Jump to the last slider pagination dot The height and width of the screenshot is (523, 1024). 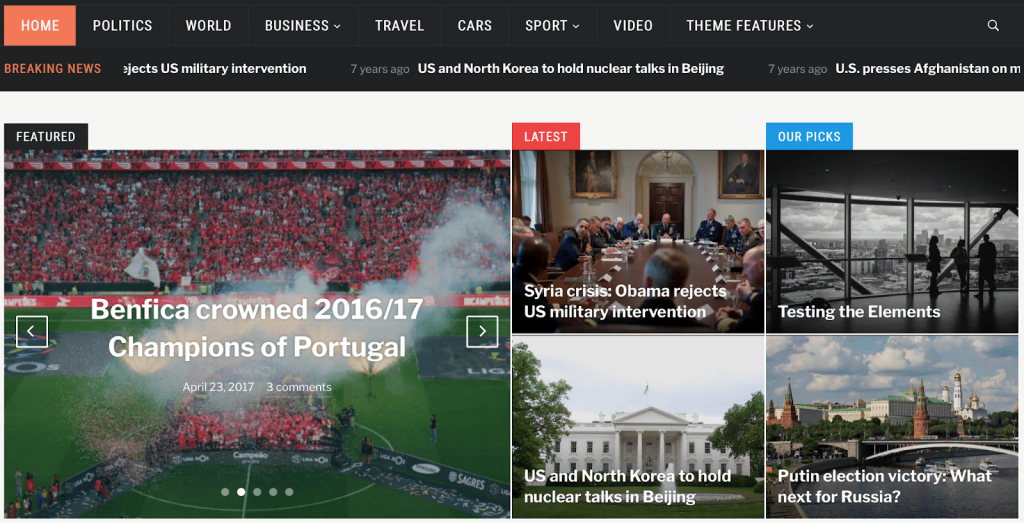point(289,492)
